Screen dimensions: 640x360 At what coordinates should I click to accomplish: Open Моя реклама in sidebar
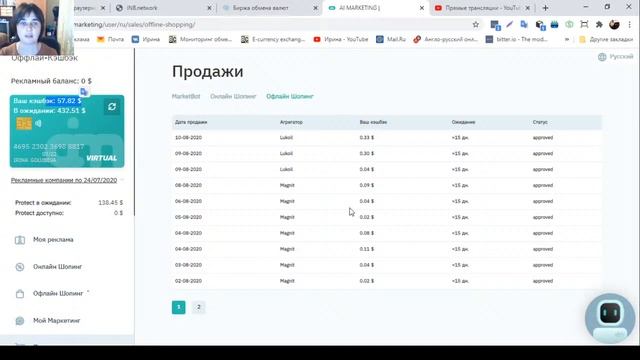coord(53,240)
